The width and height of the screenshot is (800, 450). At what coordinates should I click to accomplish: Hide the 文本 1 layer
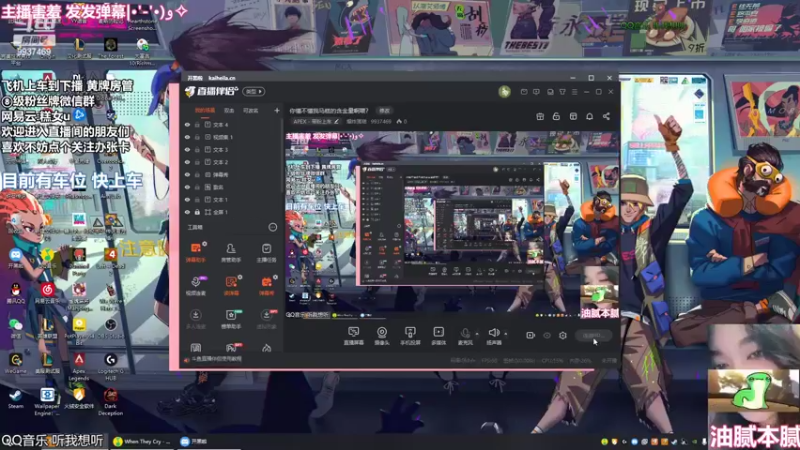tap(187, 199)
